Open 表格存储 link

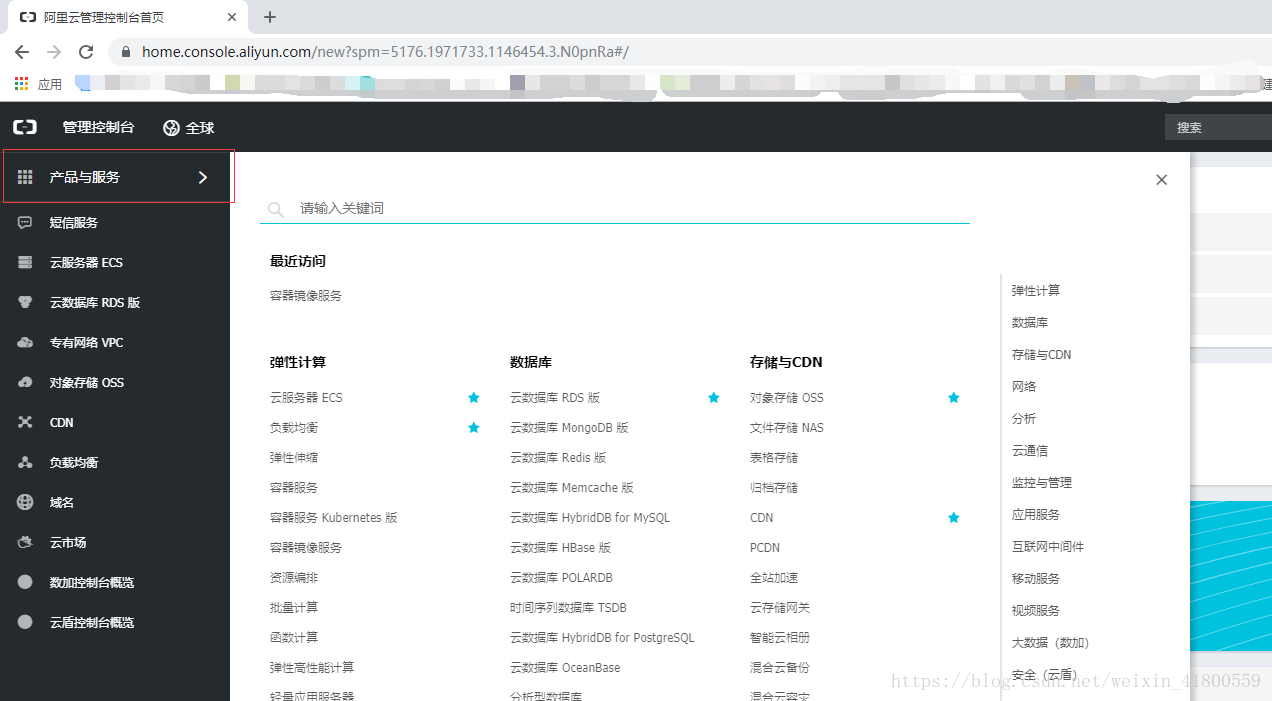pyautogui.click(x=774, y=457)
